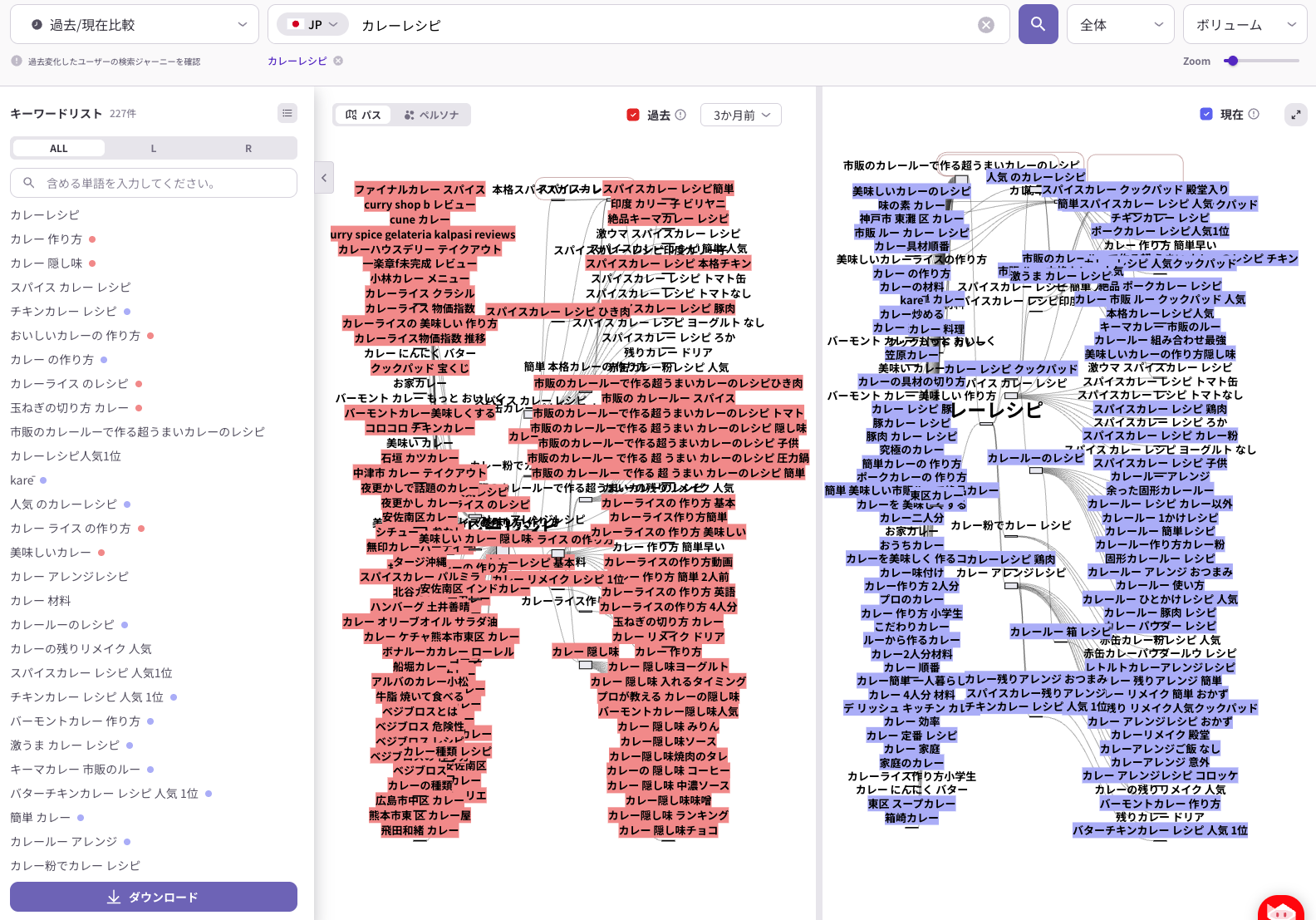
Task: Adjust the Zoom slider handle
Action: coord(1232,61)
